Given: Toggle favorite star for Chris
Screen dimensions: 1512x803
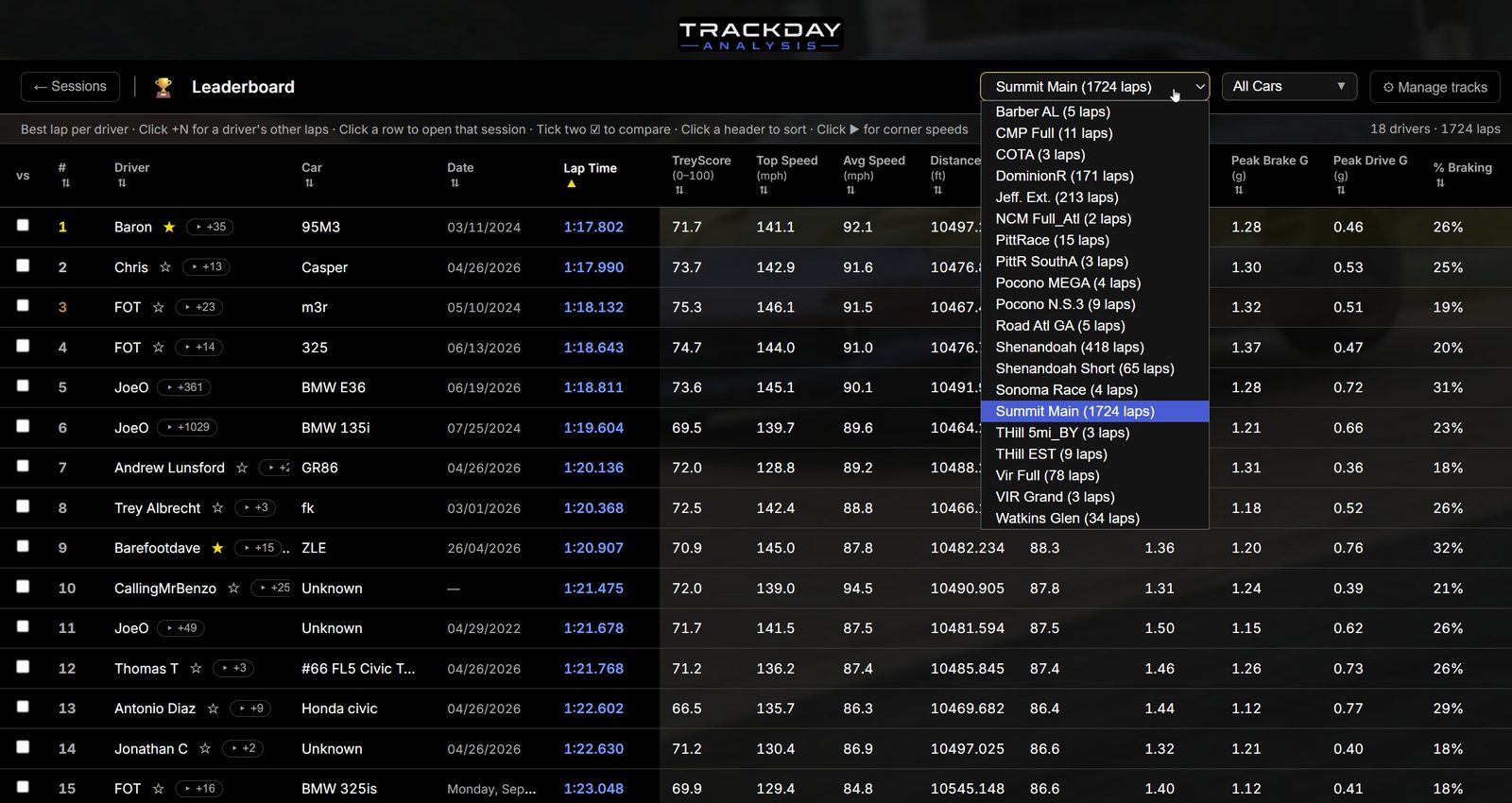Looking at the screenshot, I should pyautogui.click(x=165, y=267).
